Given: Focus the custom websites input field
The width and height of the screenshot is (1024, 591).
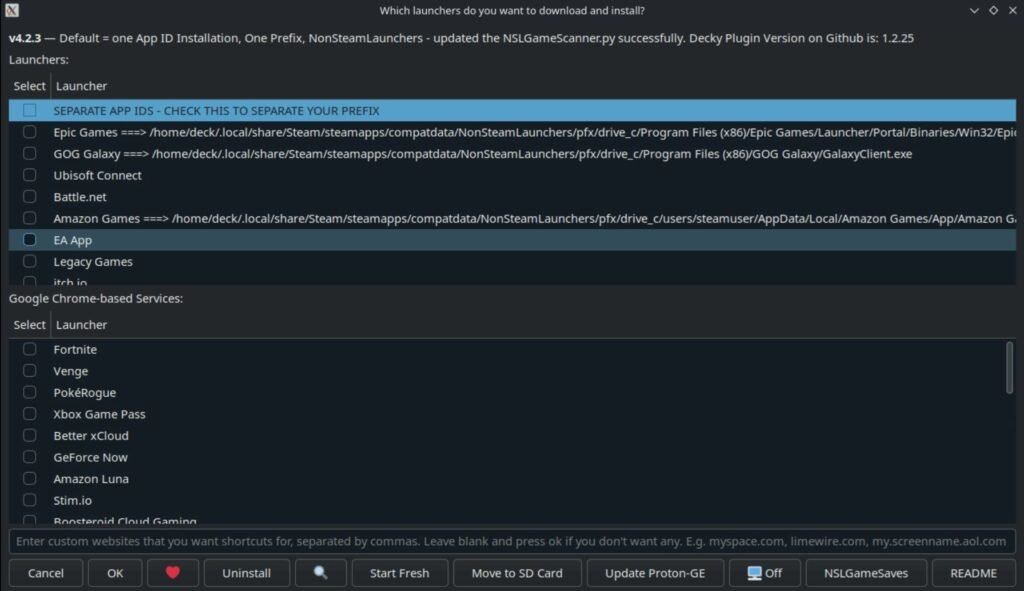Looking at the screenshot, I should tap(512, 541).
